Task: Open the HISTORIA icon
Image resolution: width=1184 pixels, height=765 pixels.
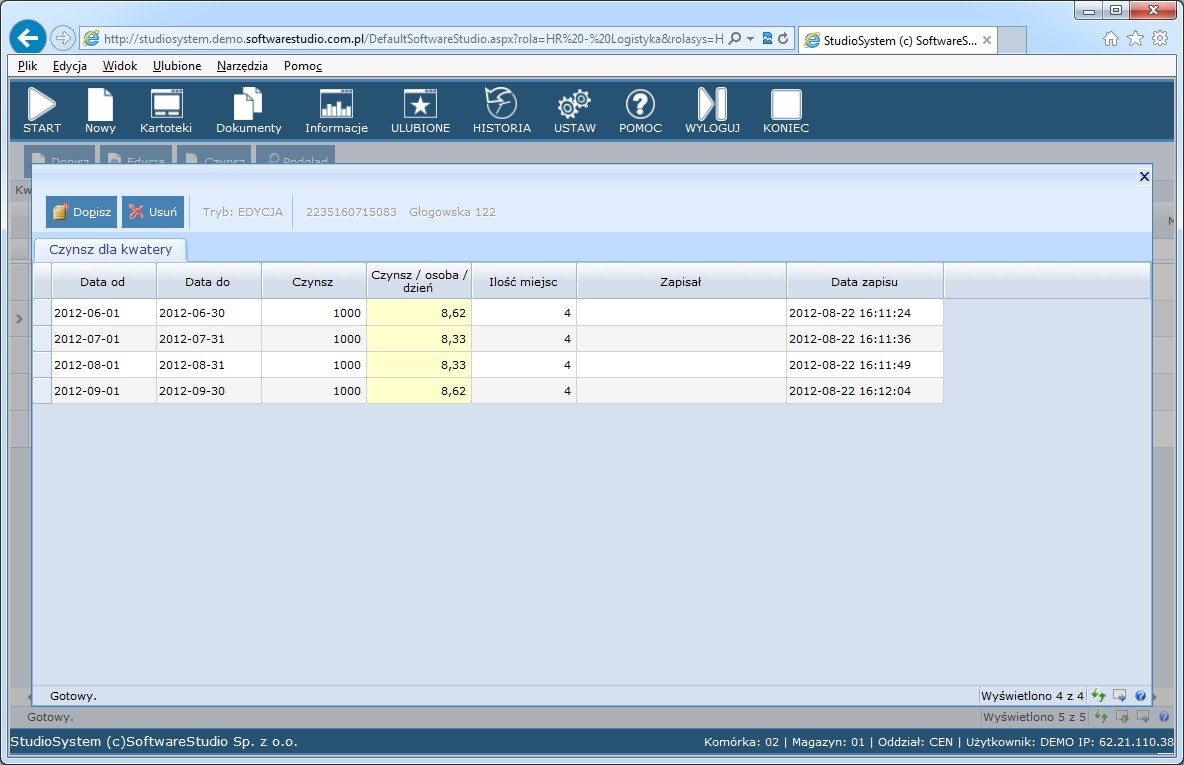Action: [x=501, y=110]
